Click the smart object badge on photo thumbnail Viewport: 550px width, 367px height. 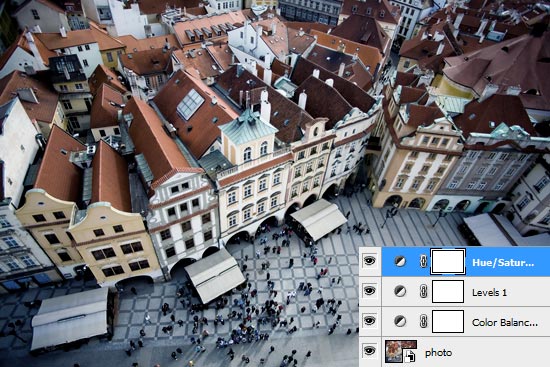410,356
